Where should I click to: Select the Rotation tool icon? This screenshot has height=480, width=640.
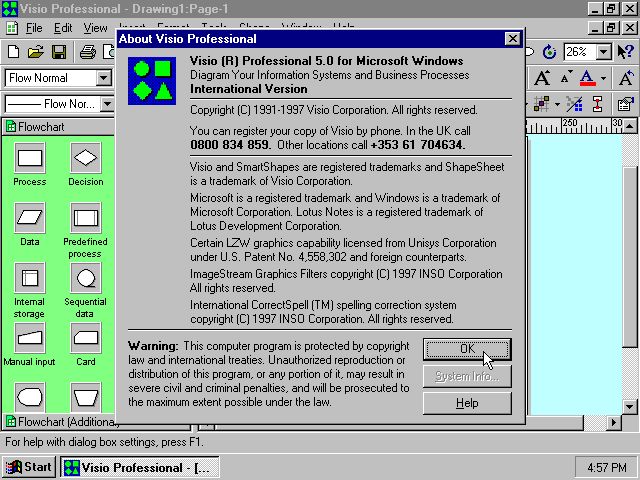549,52
